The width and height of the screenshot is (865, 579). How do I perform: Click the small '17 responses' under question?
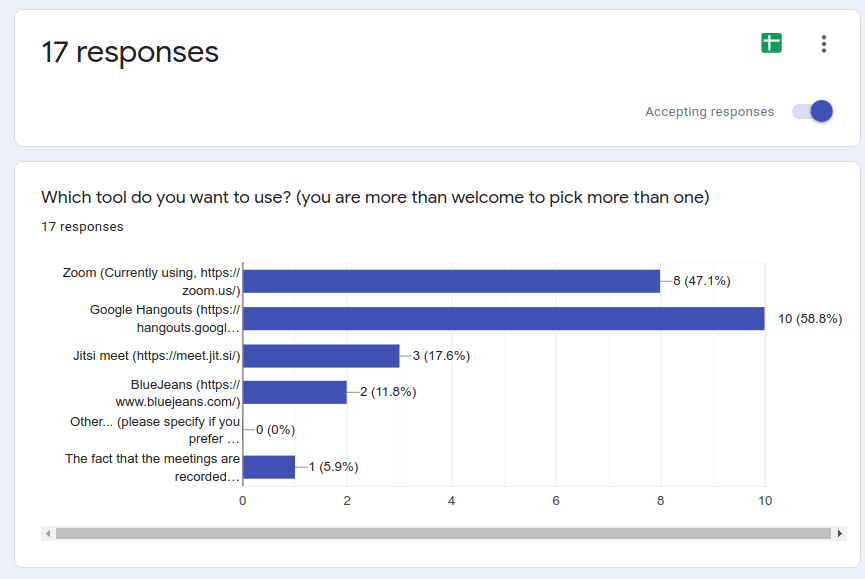[82, 227]
